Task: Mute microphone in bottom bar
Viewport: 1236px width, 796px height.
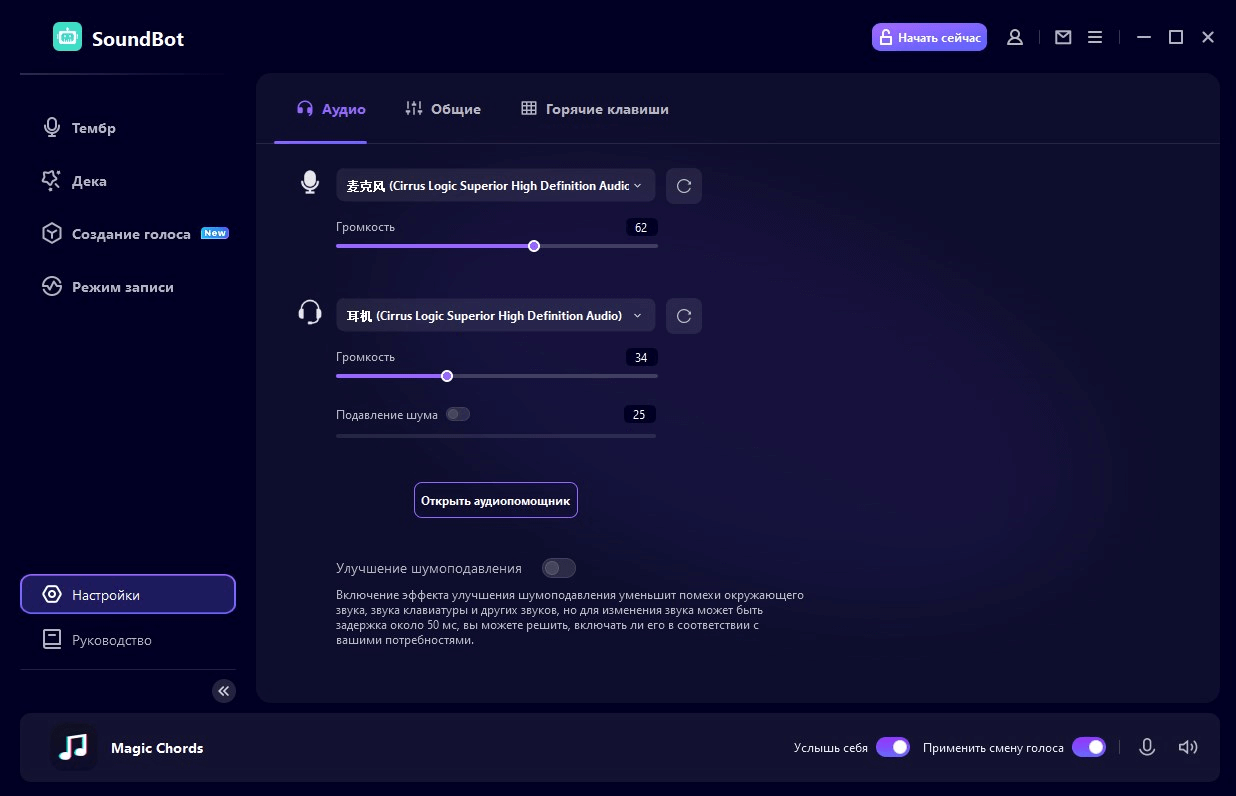Action: (x=1147, y=747)
